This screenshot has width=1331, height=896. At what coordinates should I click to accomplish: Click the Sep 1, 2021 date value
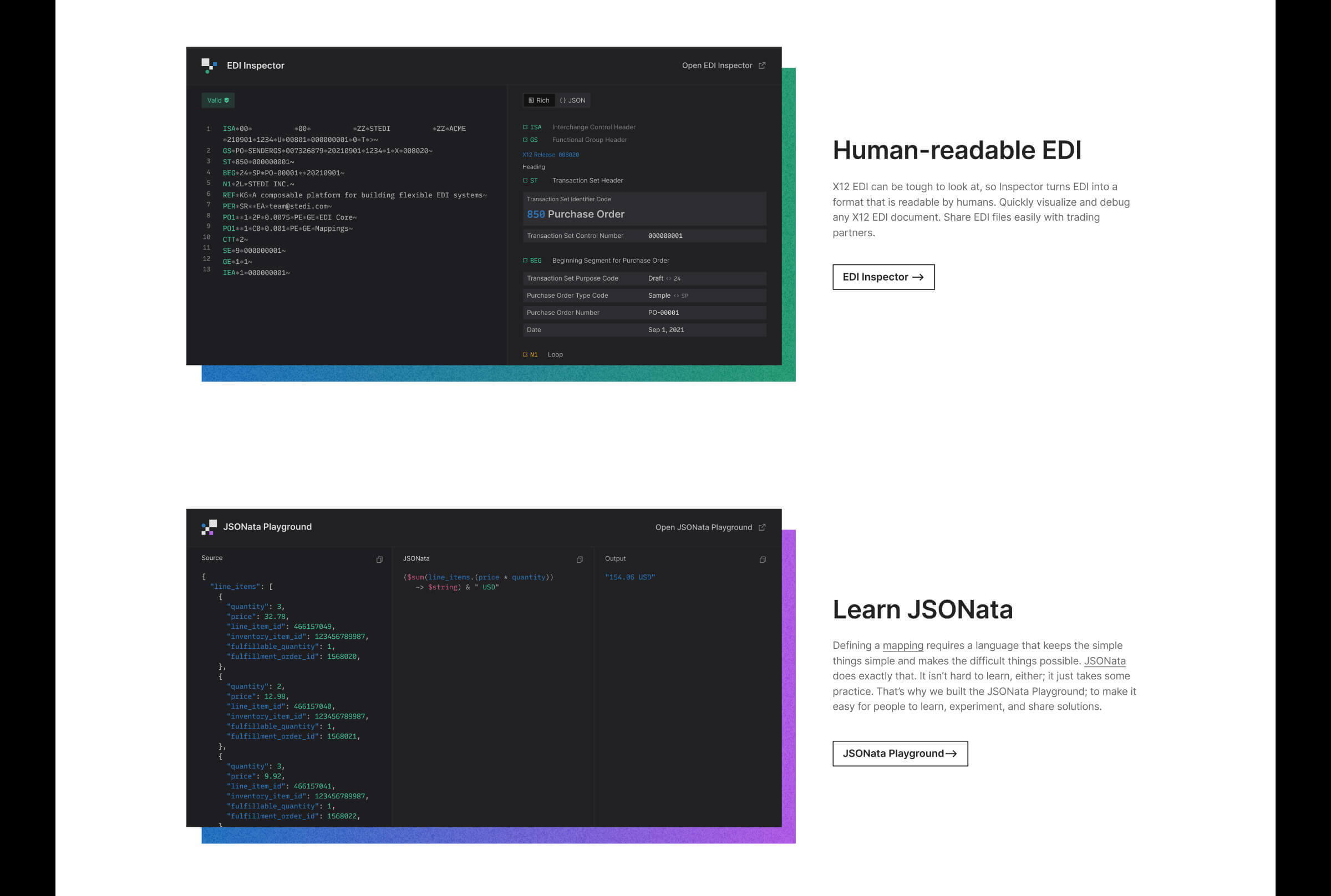666,330
